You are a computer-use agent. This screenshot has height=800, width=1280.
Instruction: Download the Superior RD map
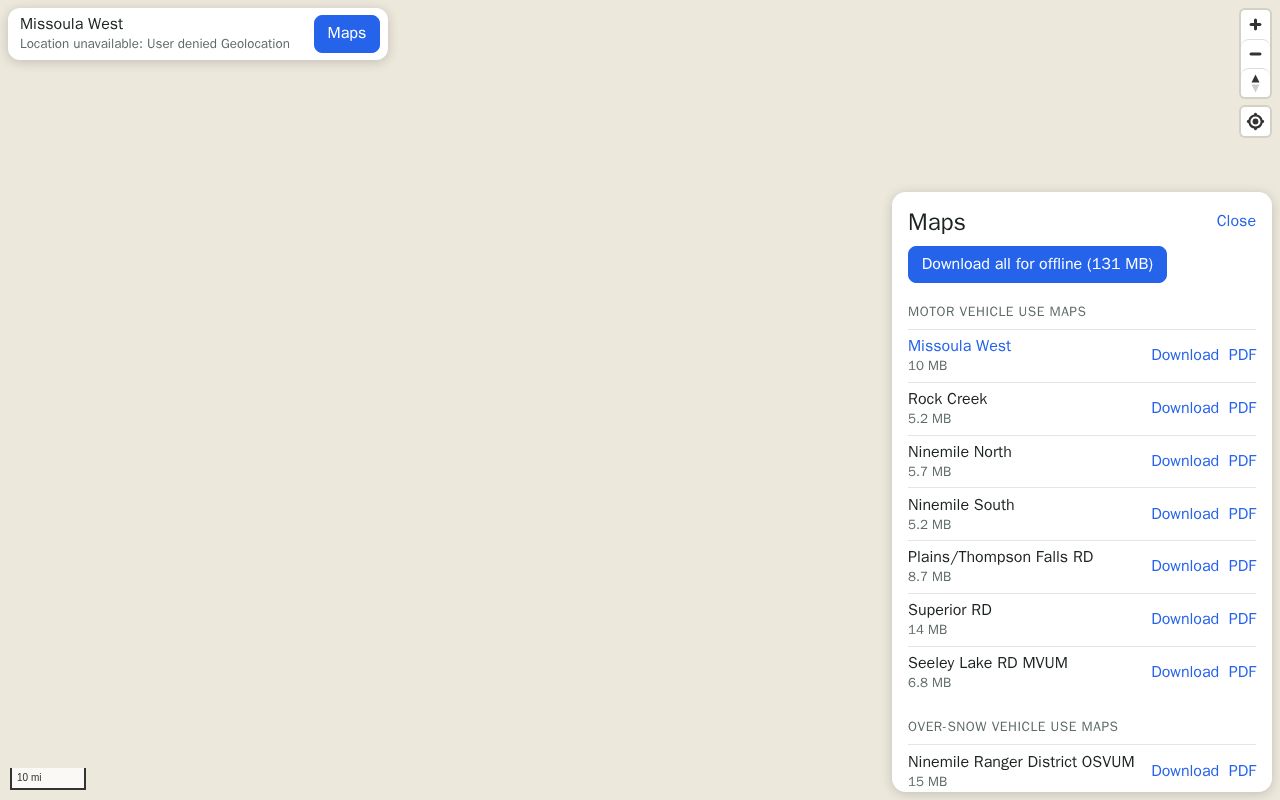tap(1185, 619)
